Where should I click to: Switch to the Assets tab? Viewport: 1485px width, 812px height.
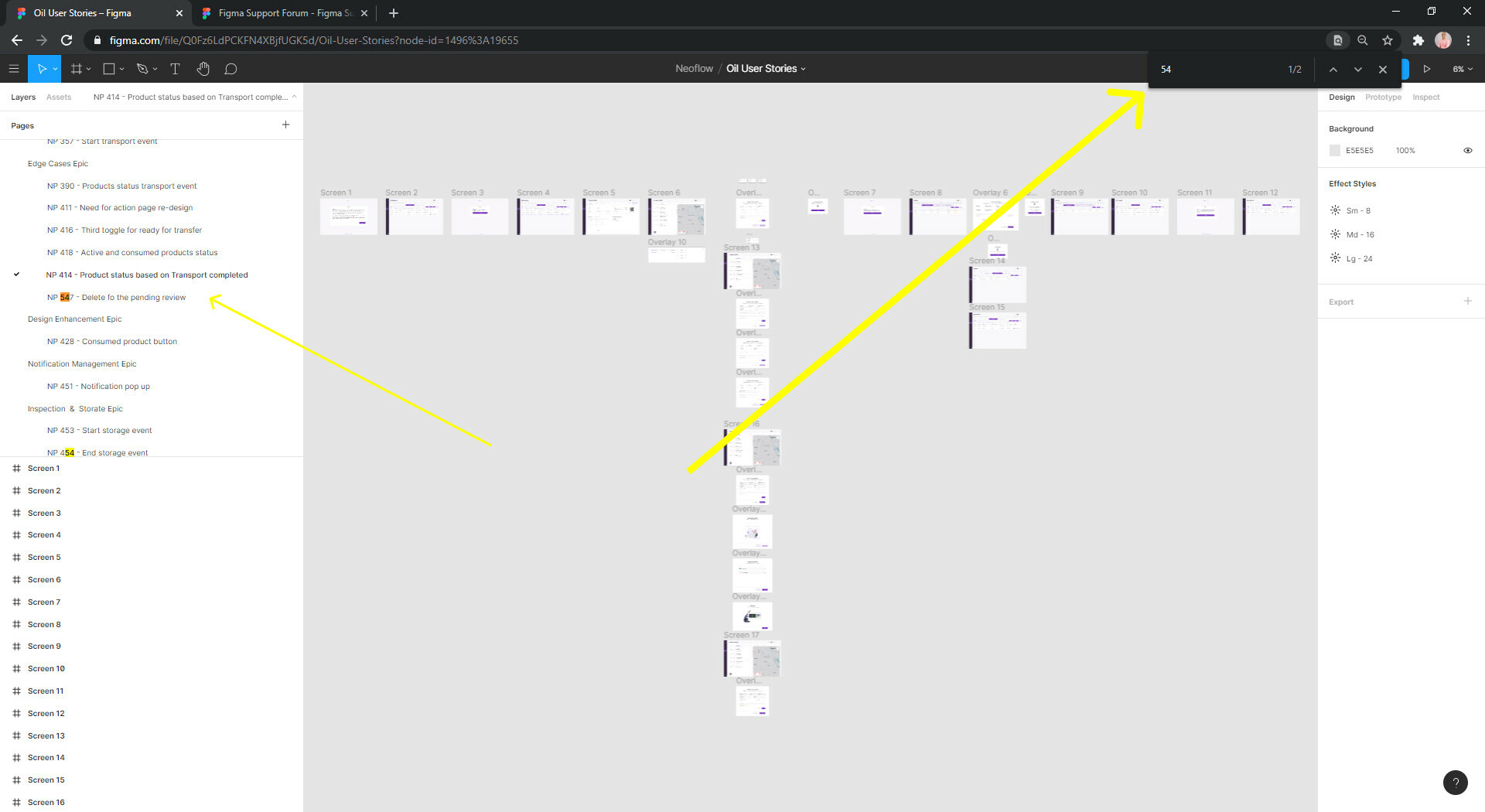pyautogui.click(x=59, y=97)
